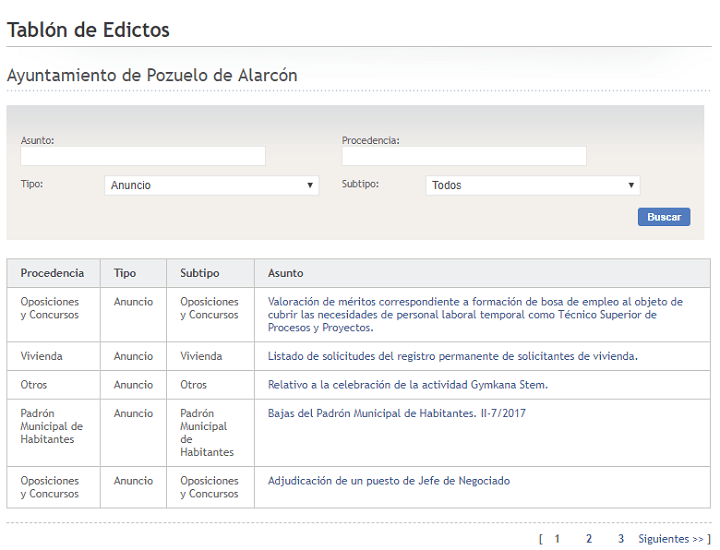
Task: Go to results page 3
Action: (x=621, y=539)
